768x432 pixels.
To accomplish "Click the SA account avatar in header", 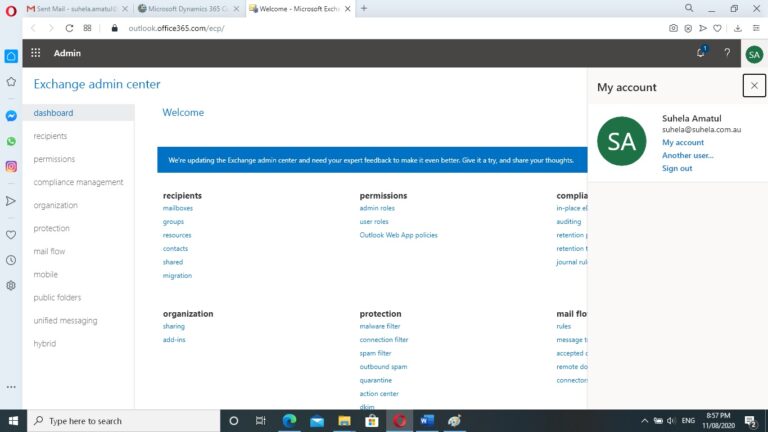I will click(x=754, y=54).
